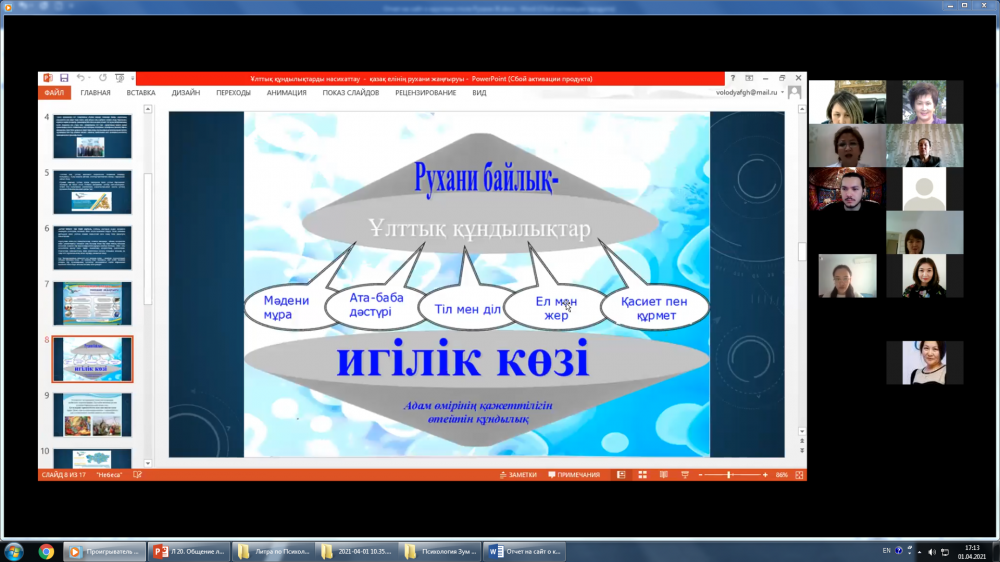Open Customize Quick Access Toolbar dropdown
The width and height of the screenshot is (1000, 562).
tap(133, 78)
